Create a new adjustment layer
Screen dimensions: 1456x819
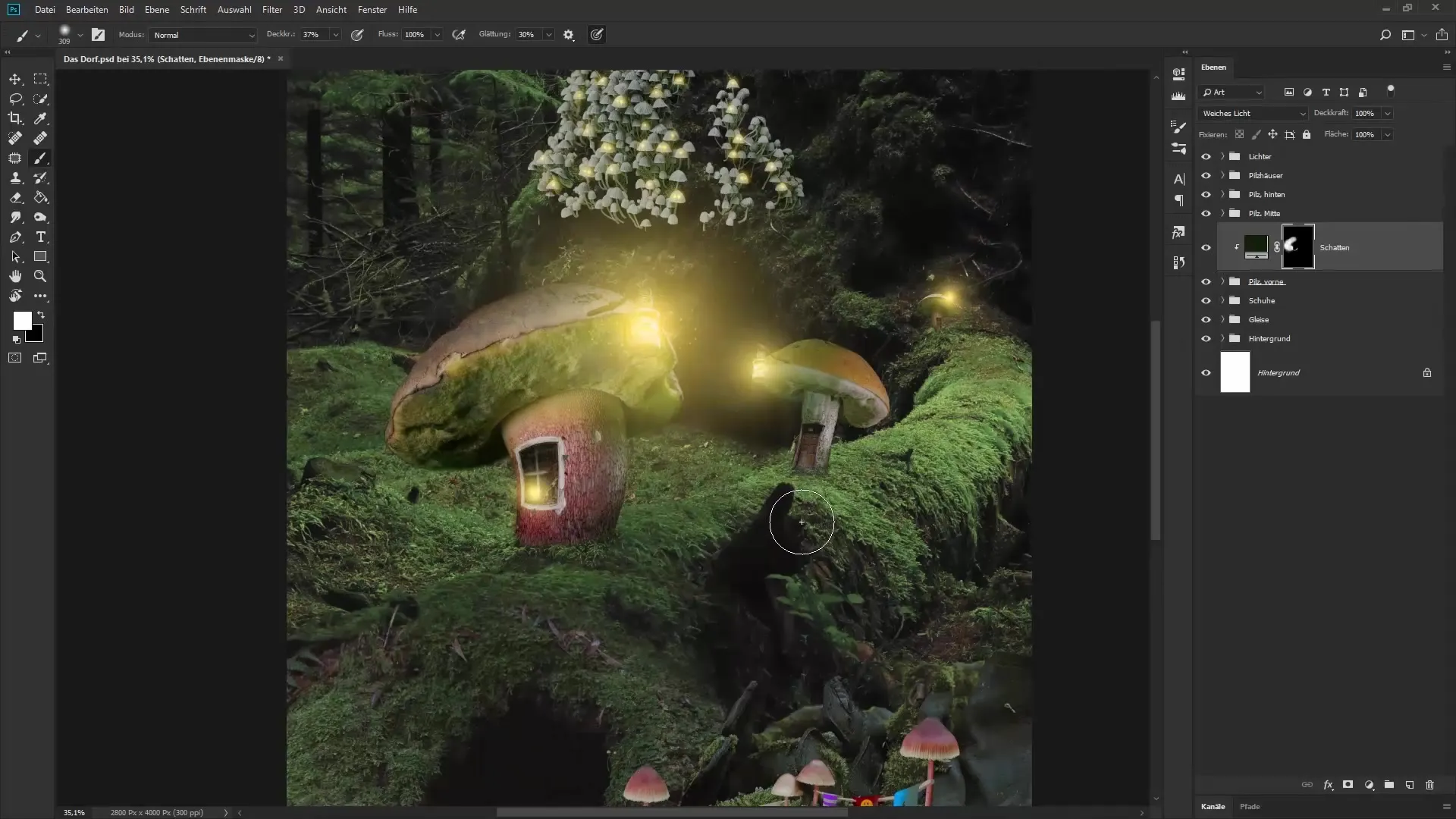tap(1369, 785)
